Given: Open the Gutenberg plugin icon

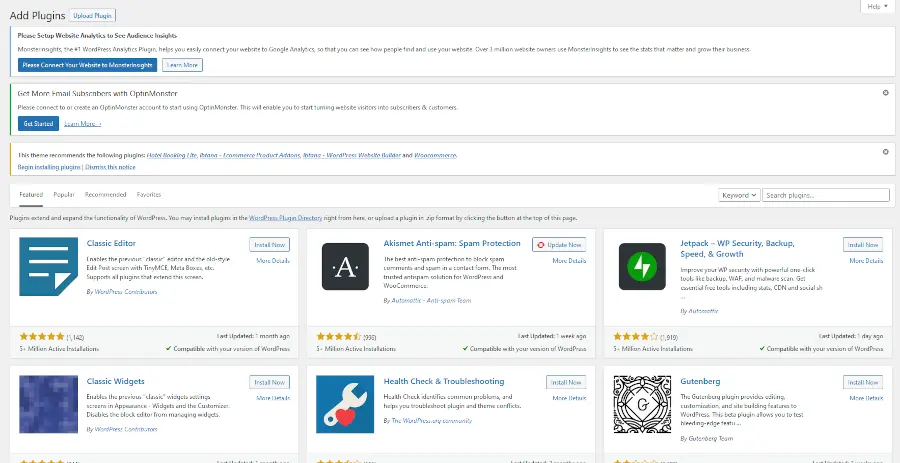Looking at the screenshot, I should 642,404.
